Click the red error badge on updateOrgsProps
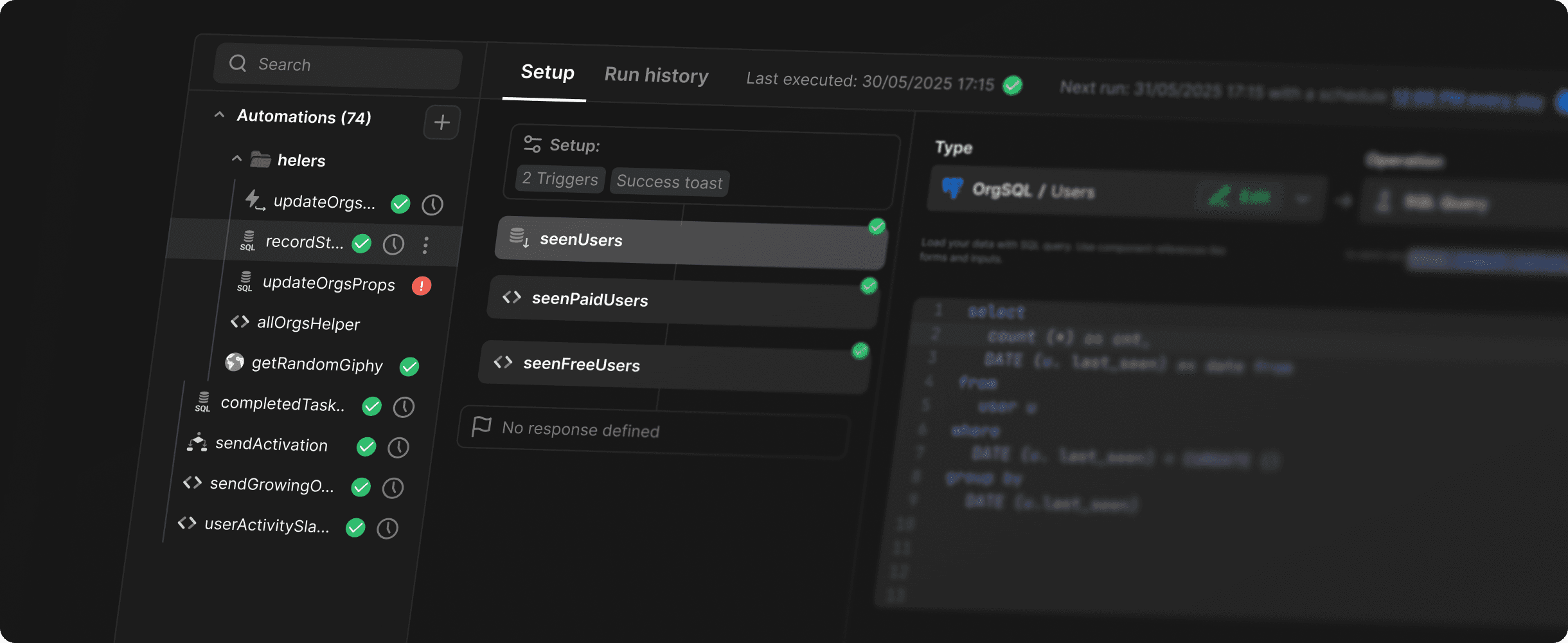The image size is (1568, 643). (422, 285)
